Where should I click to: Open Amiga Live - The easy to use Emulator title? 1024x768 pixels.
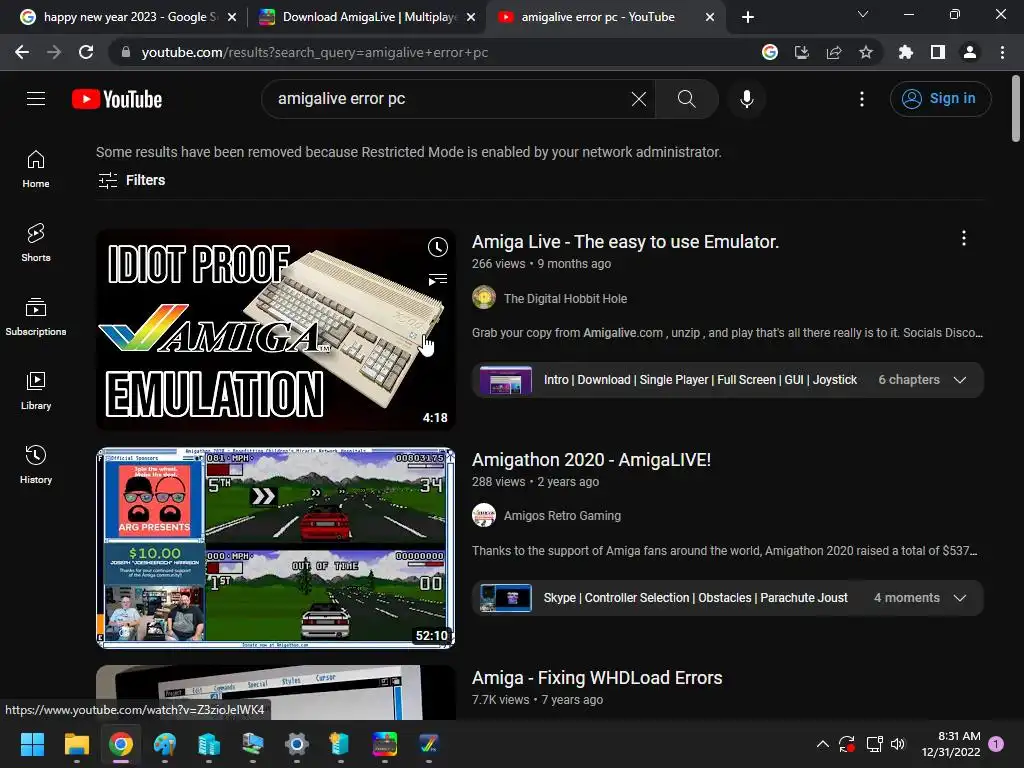625,242
